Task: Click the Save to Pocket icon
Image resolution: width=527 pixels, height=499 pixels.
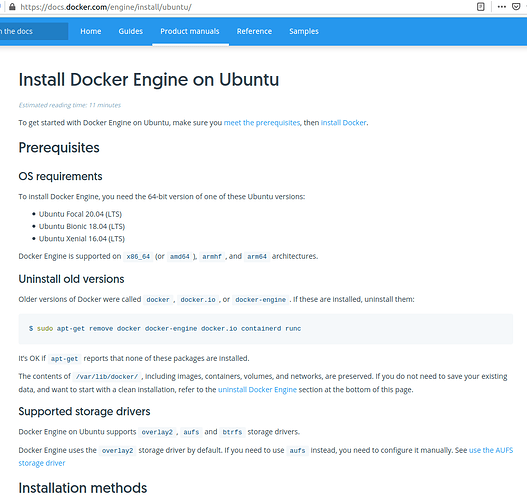Action: [x=516, y=7]
